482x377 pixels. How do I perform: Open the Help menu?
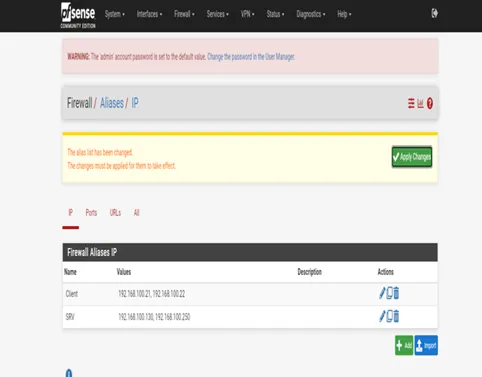click(344, 14)
